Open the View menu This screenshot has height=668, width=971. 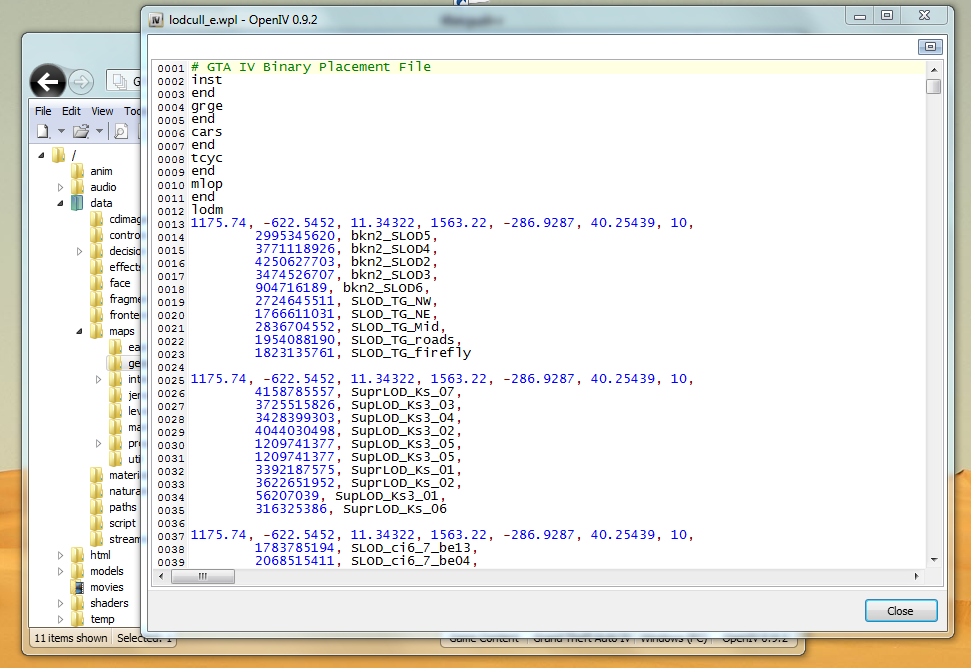(102, 111)
